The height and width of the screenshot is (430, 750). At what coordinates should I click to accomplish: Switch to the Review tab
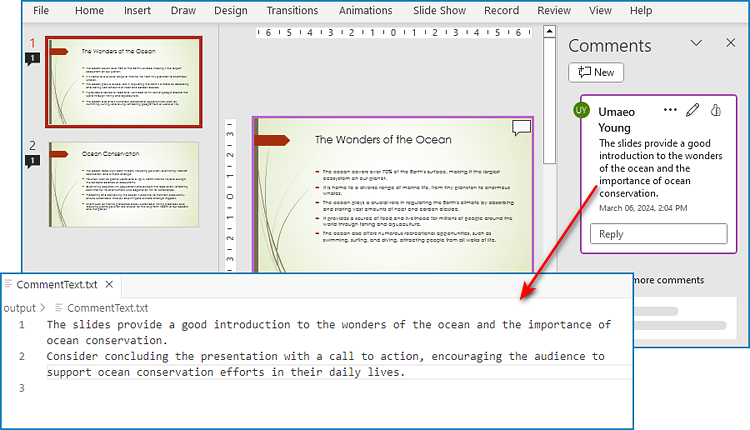coord(554,11)
